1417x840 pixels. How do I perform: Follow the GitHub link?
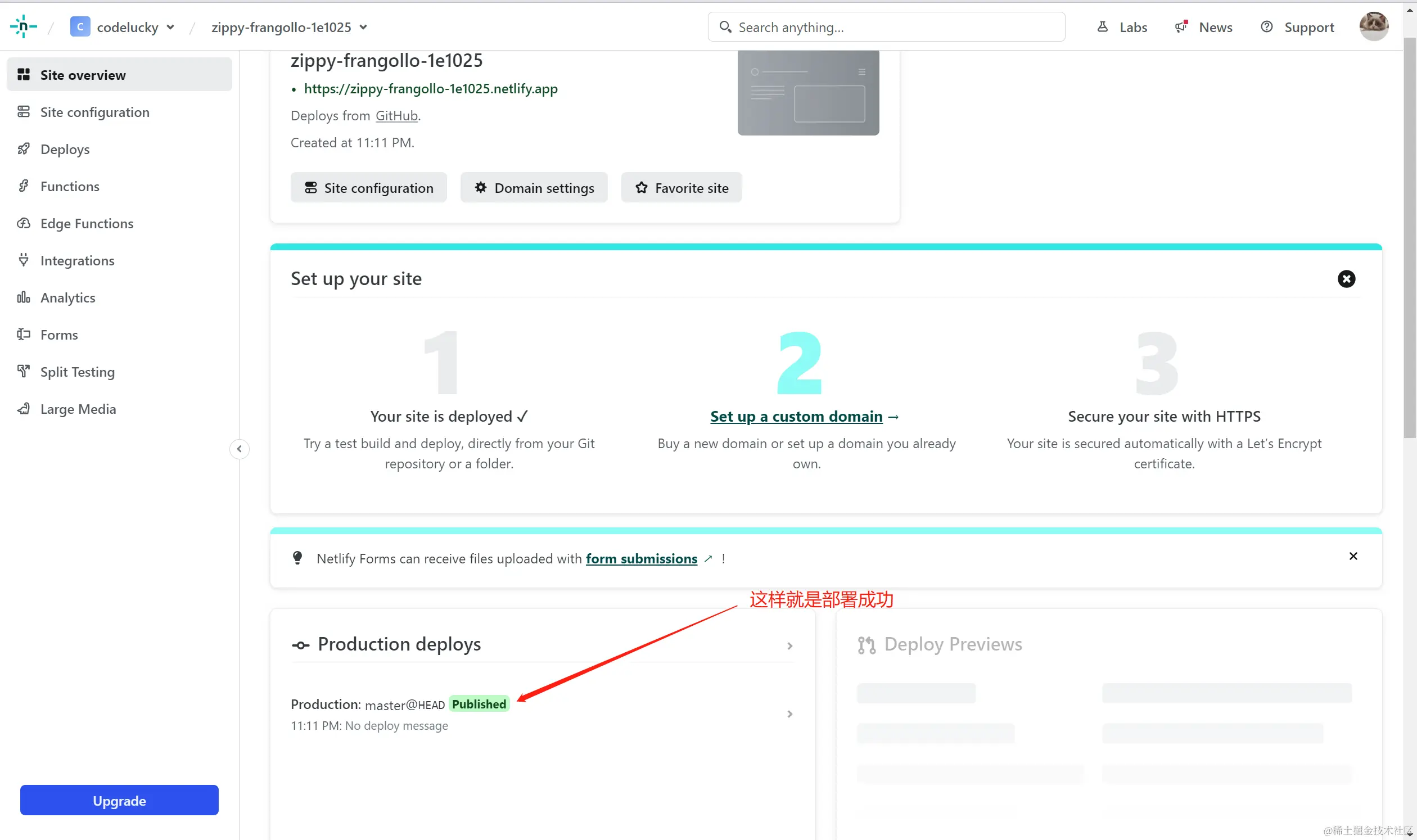[396, 115]
